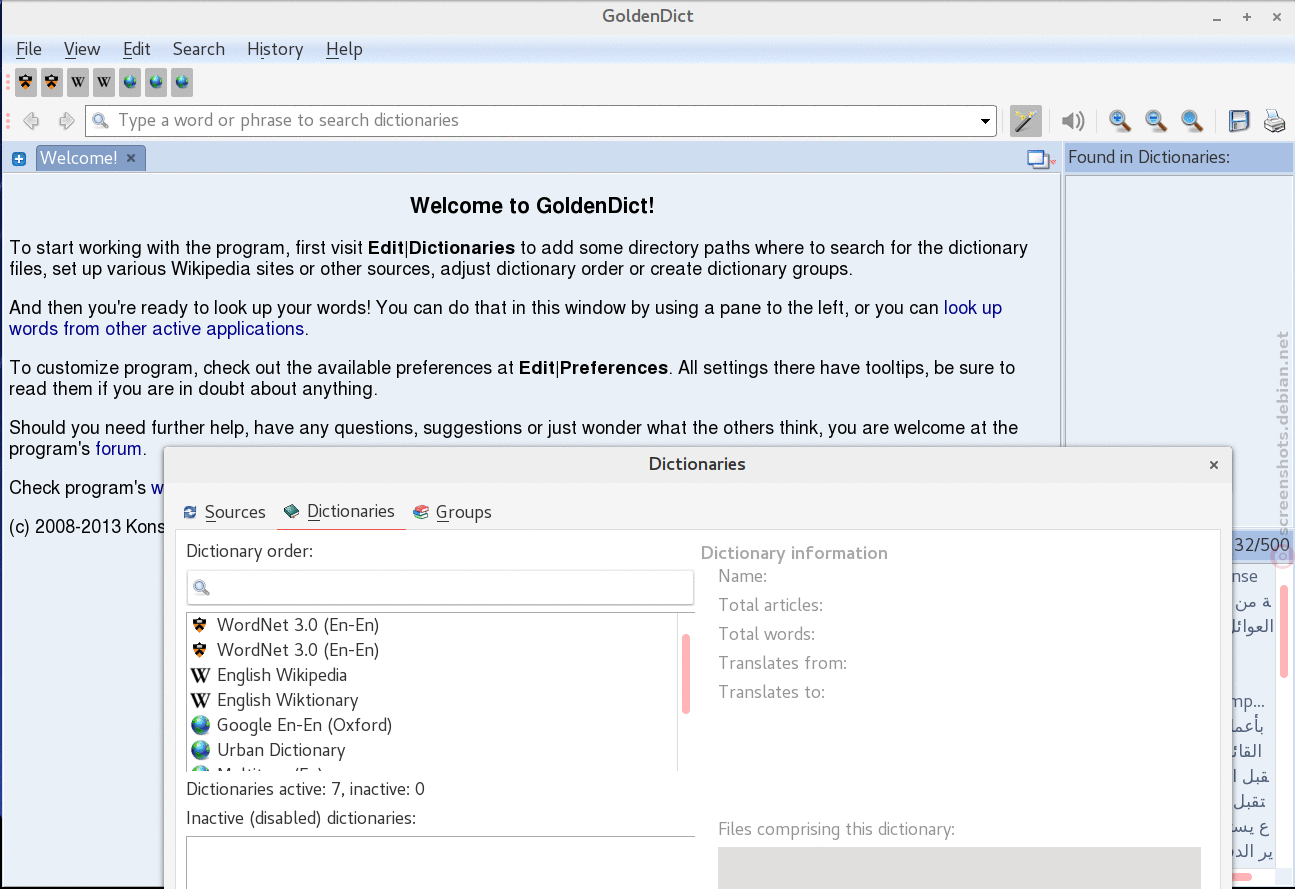The height and width of the screenshot is (889, 1295).
Task: Click the Found in Dictionaries results pane
Action: click(1179, 350)
